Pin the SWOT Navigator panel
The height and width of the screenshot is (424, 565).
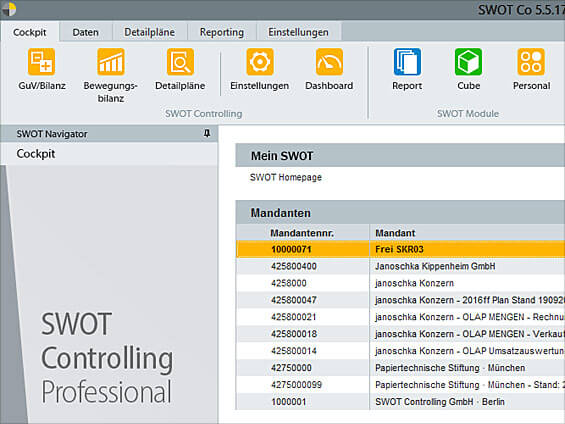pyautogui.click(x=207, y=134)
